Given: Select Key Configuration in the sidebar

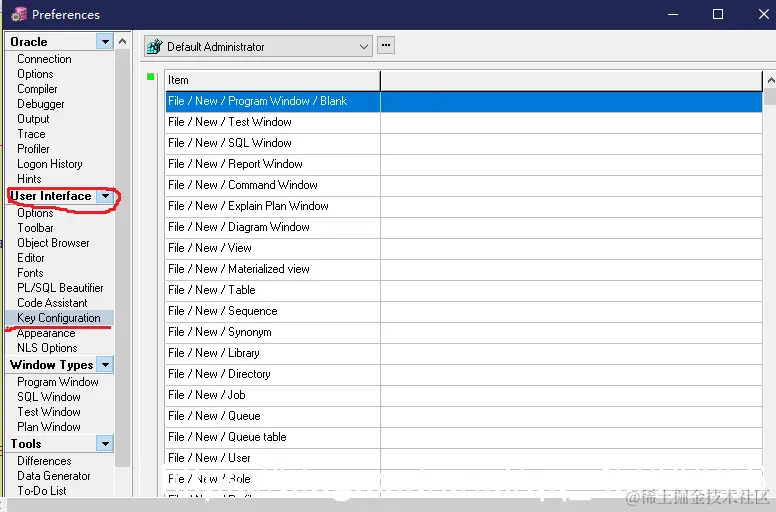Looking at the screenshot, I should click(x=58, y=318).
